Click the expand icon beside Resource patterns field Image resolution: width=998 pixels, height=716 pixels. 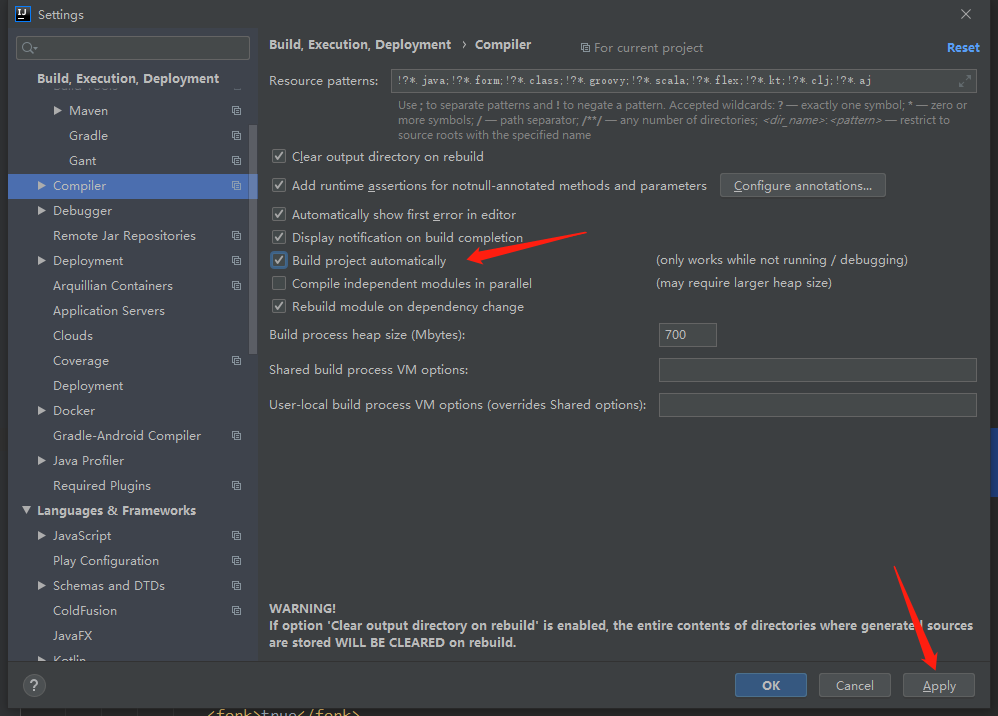(966, 80)
